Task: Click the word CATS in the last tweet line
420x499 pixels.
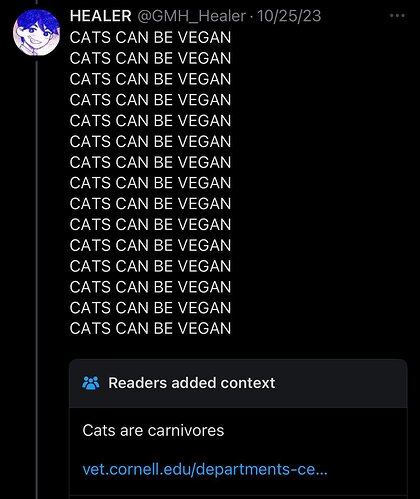Action: point(90,328)
